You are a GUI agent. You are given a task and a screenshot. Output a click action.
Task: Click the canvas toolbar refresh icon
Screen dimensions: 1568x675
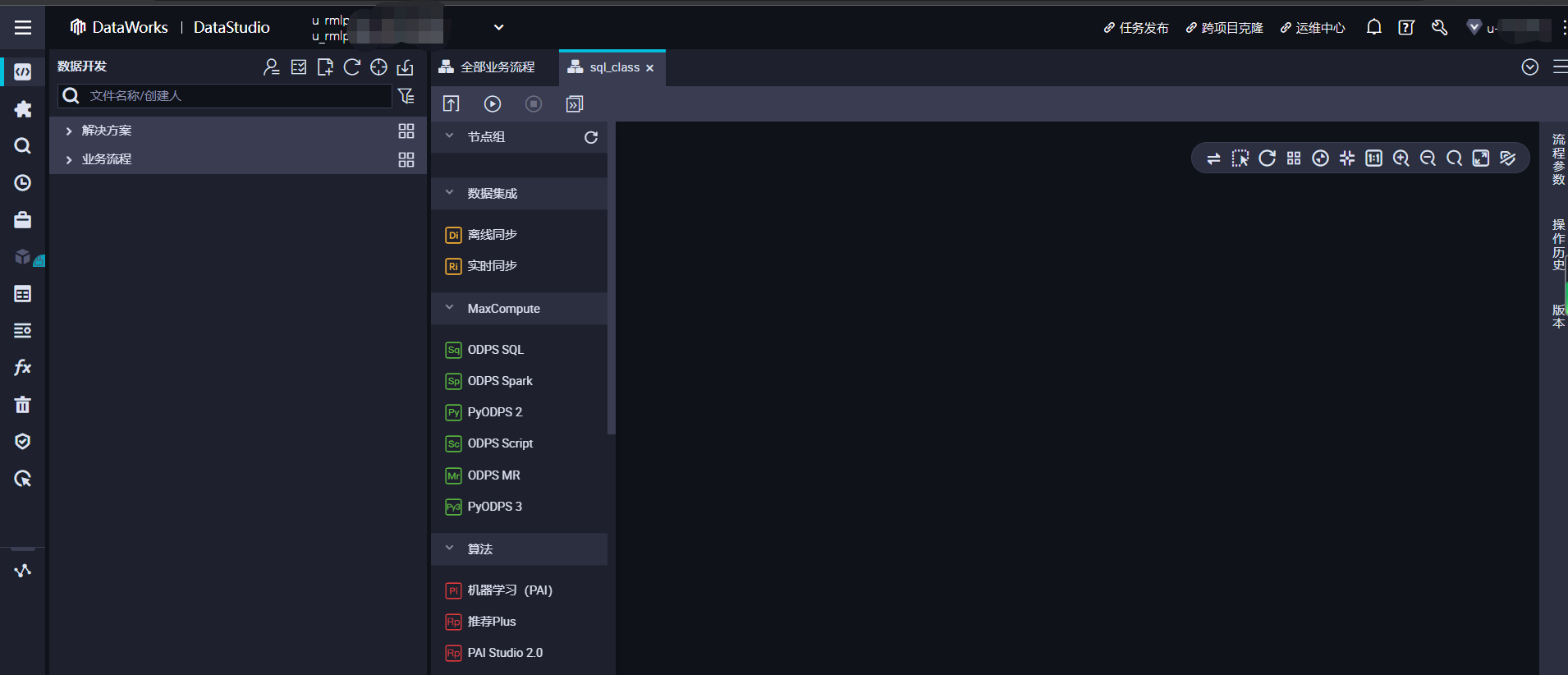1268,158
